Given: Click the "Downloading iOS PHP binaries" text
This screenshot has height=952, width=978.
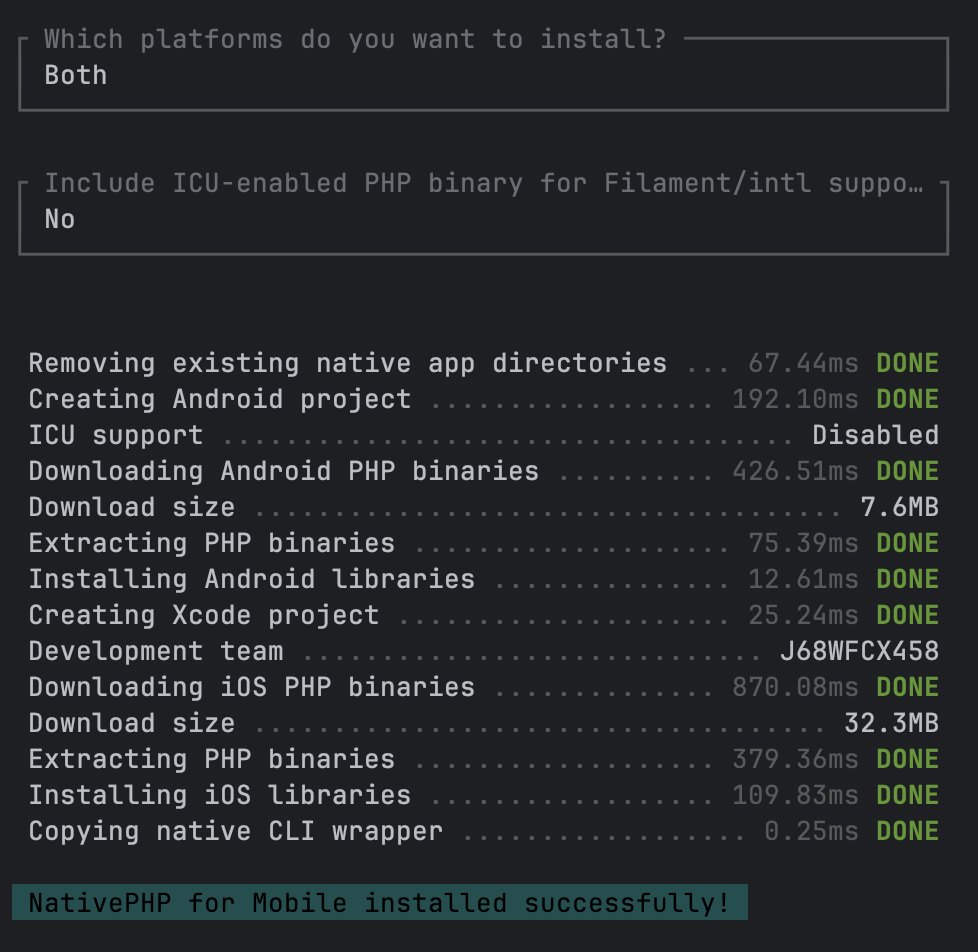Looking at the screenshot, I should pyautogui.click(x=251, y=687).
